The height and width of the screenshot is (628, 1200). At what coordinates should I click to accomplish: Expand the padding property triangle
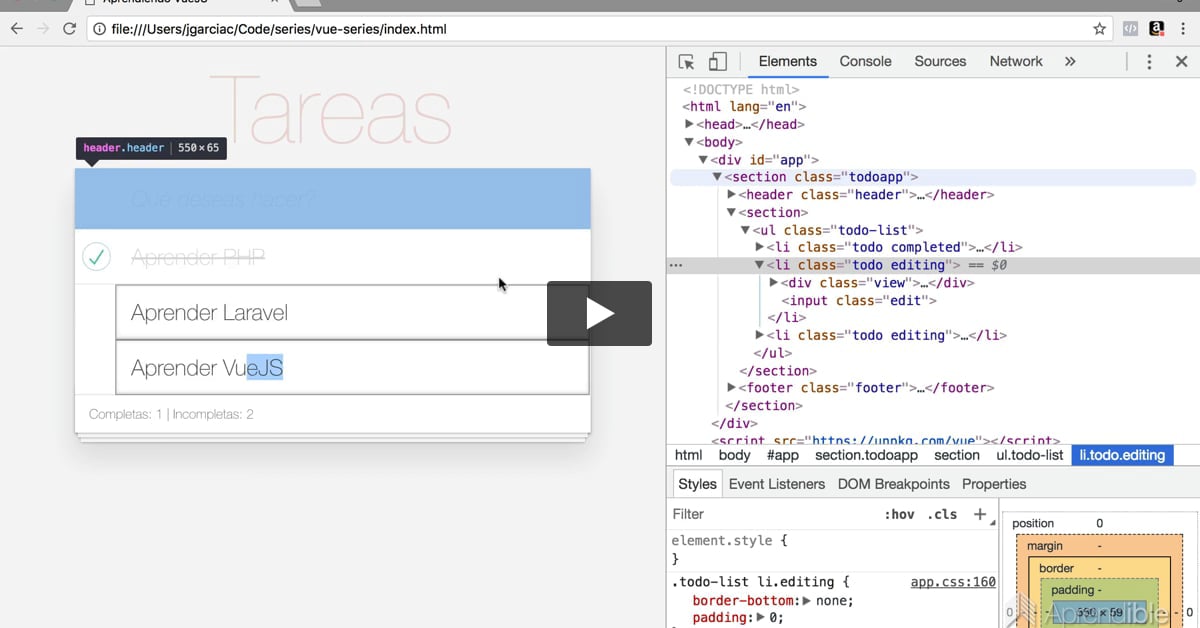[759, 618]
